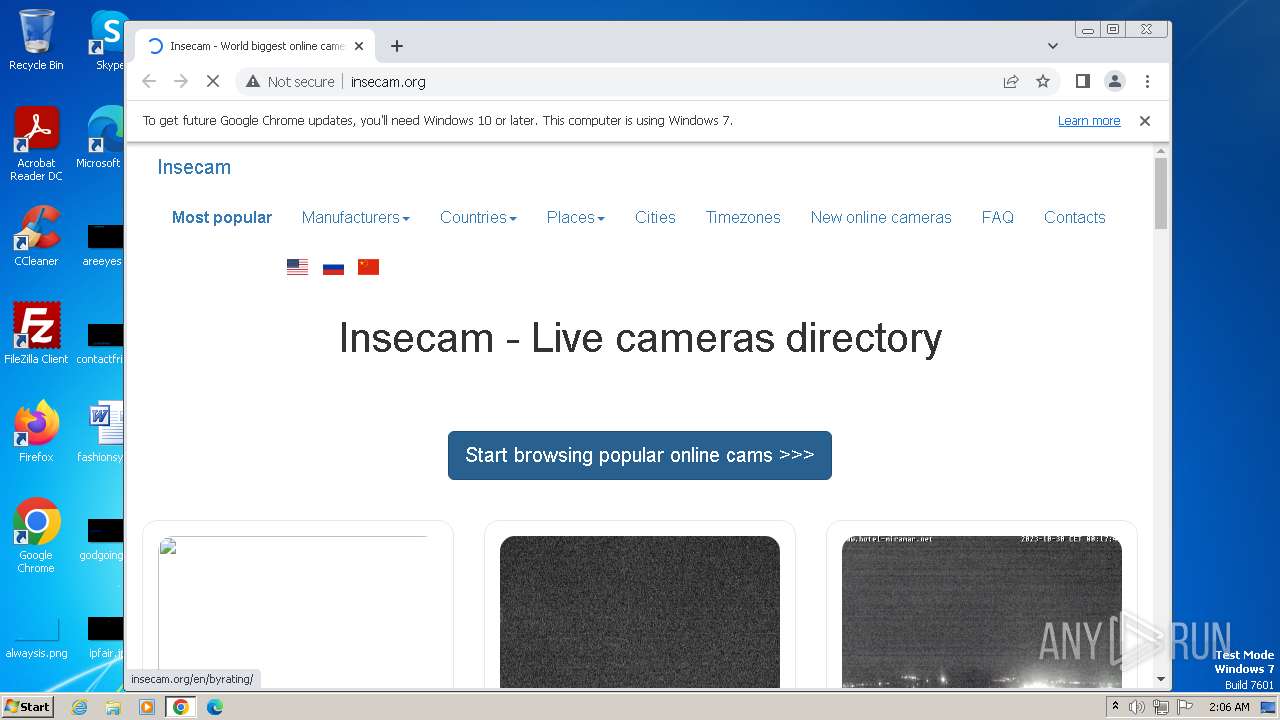Go to Timezones page

point(743,217)
